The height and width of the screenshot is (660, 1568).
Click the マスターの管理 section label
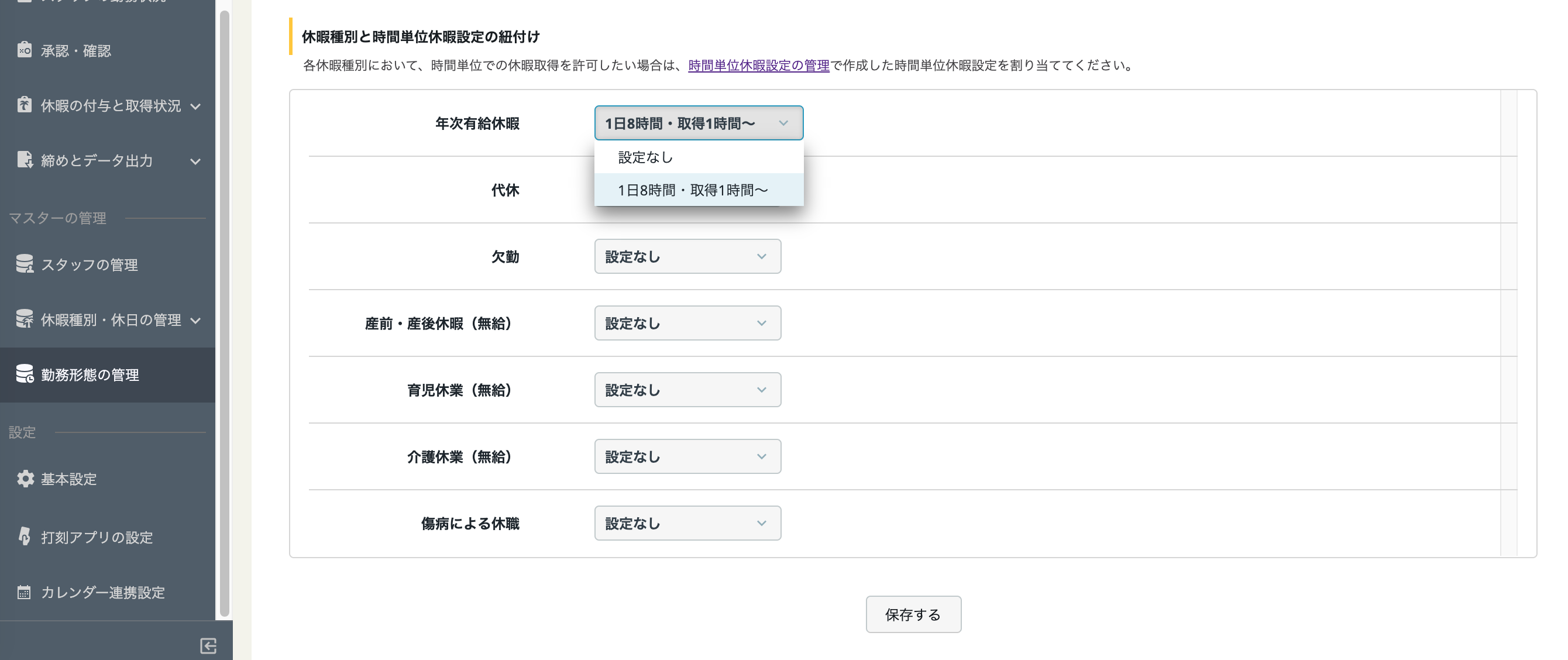pos(57,218)
